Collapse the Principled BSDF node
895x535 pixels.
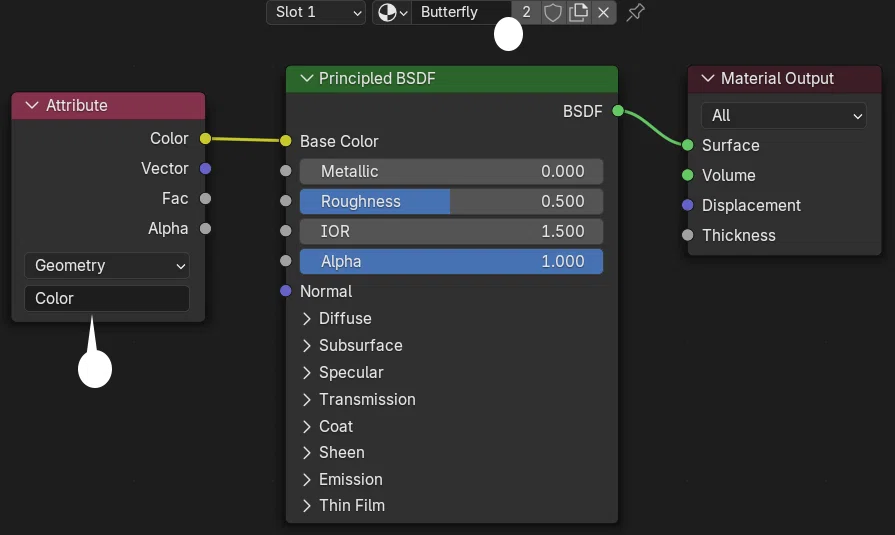point(307,78)
